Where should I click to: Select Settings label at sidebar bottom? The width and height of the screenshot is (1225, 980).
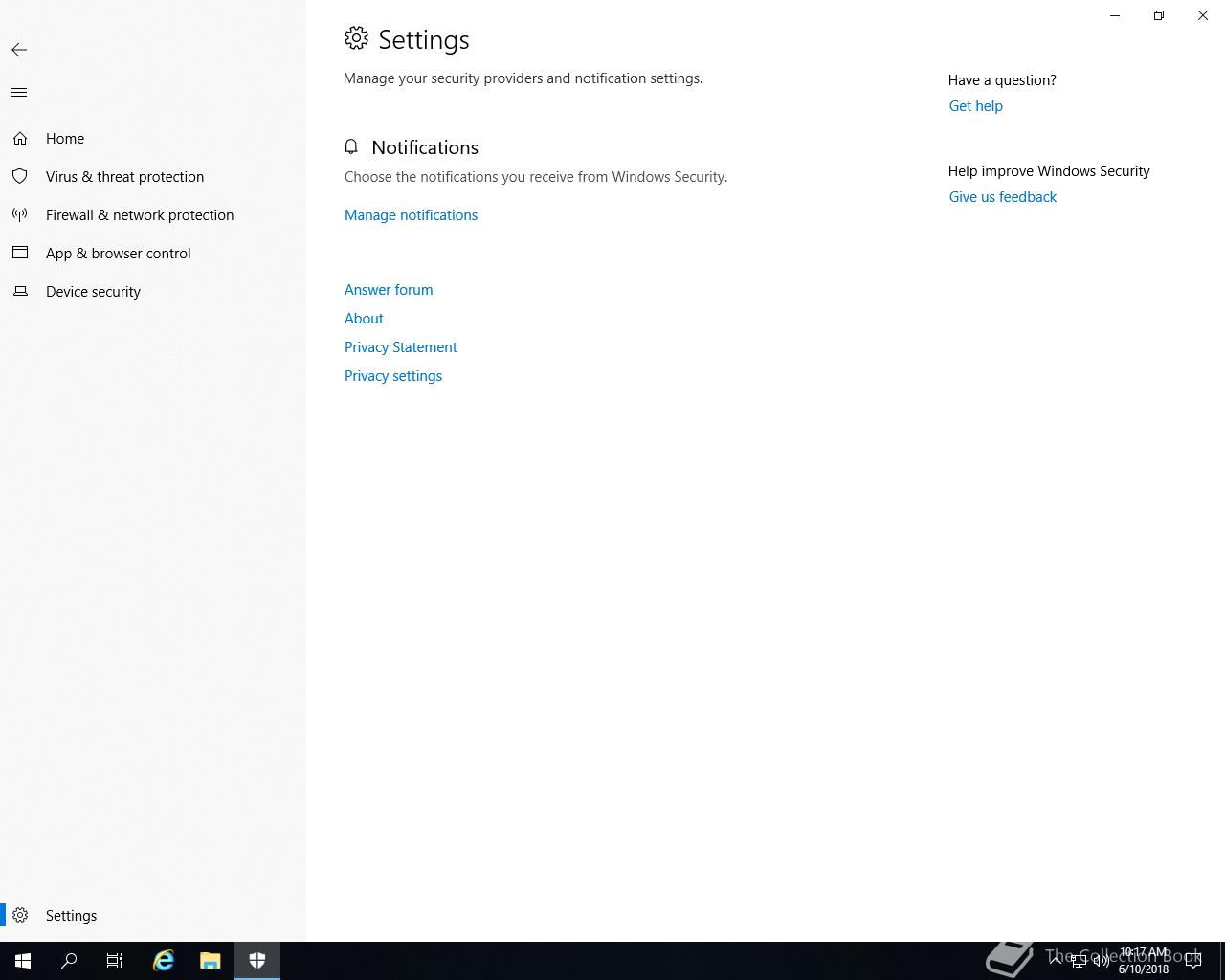[71, 916]
